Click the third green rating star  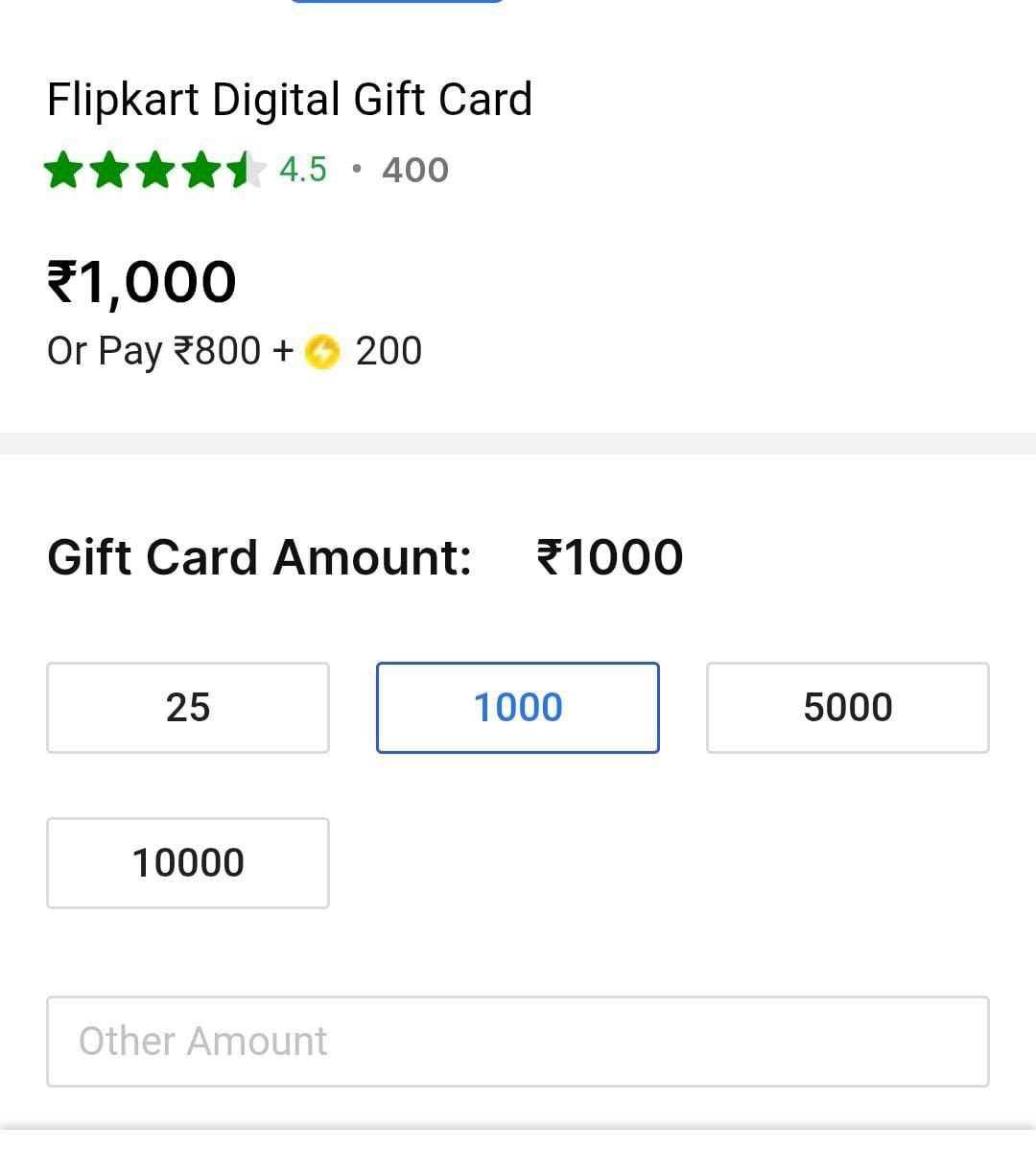click(x=155, y=171)
